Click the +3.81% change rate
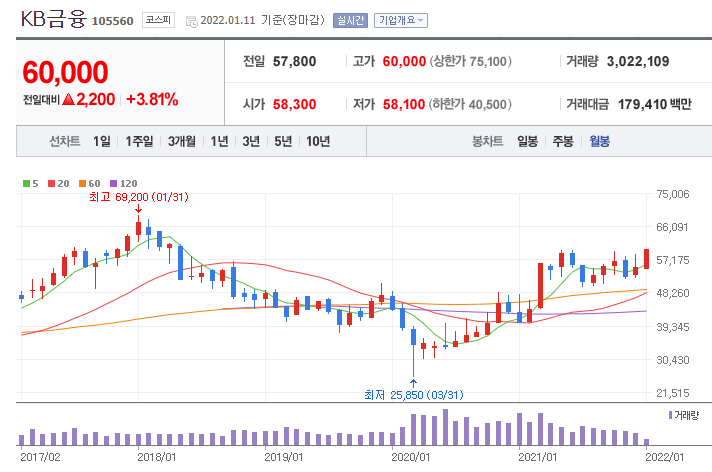This screenshot has width=712, height=472. pos(152,99)
